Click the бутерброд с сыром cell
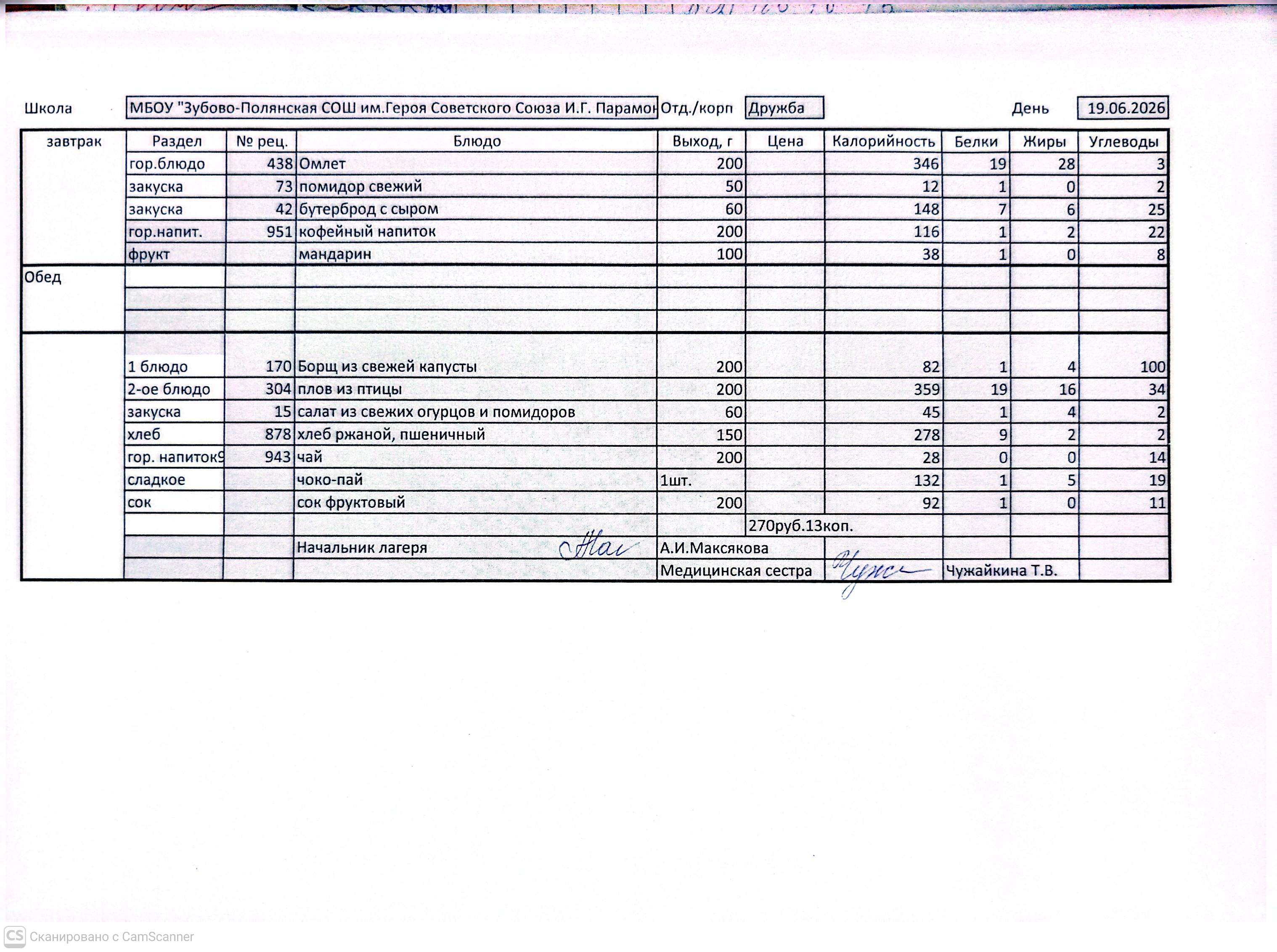 (x=477, y=209)
